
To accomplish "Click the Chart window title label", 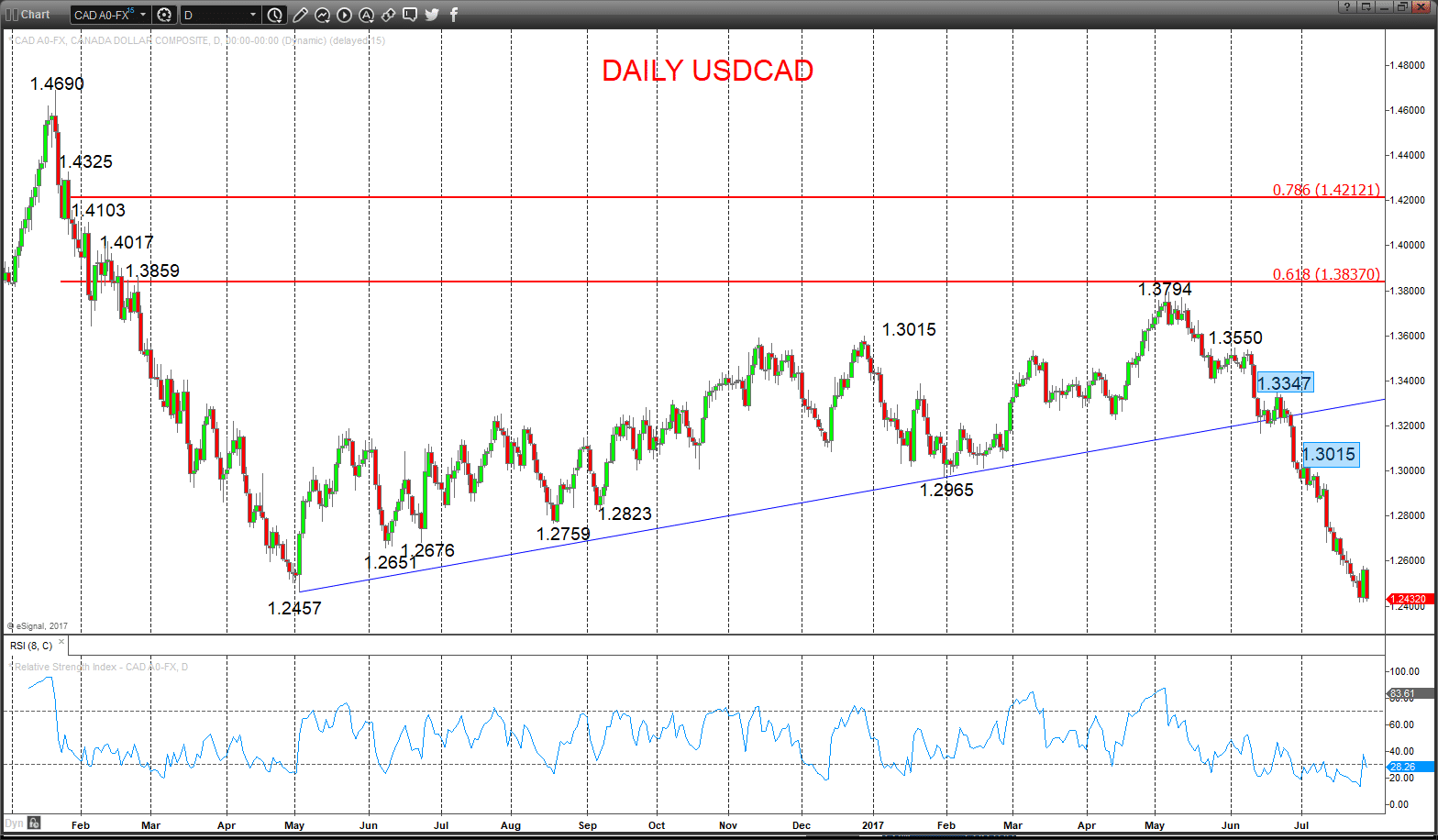I will tap(36, 15).
